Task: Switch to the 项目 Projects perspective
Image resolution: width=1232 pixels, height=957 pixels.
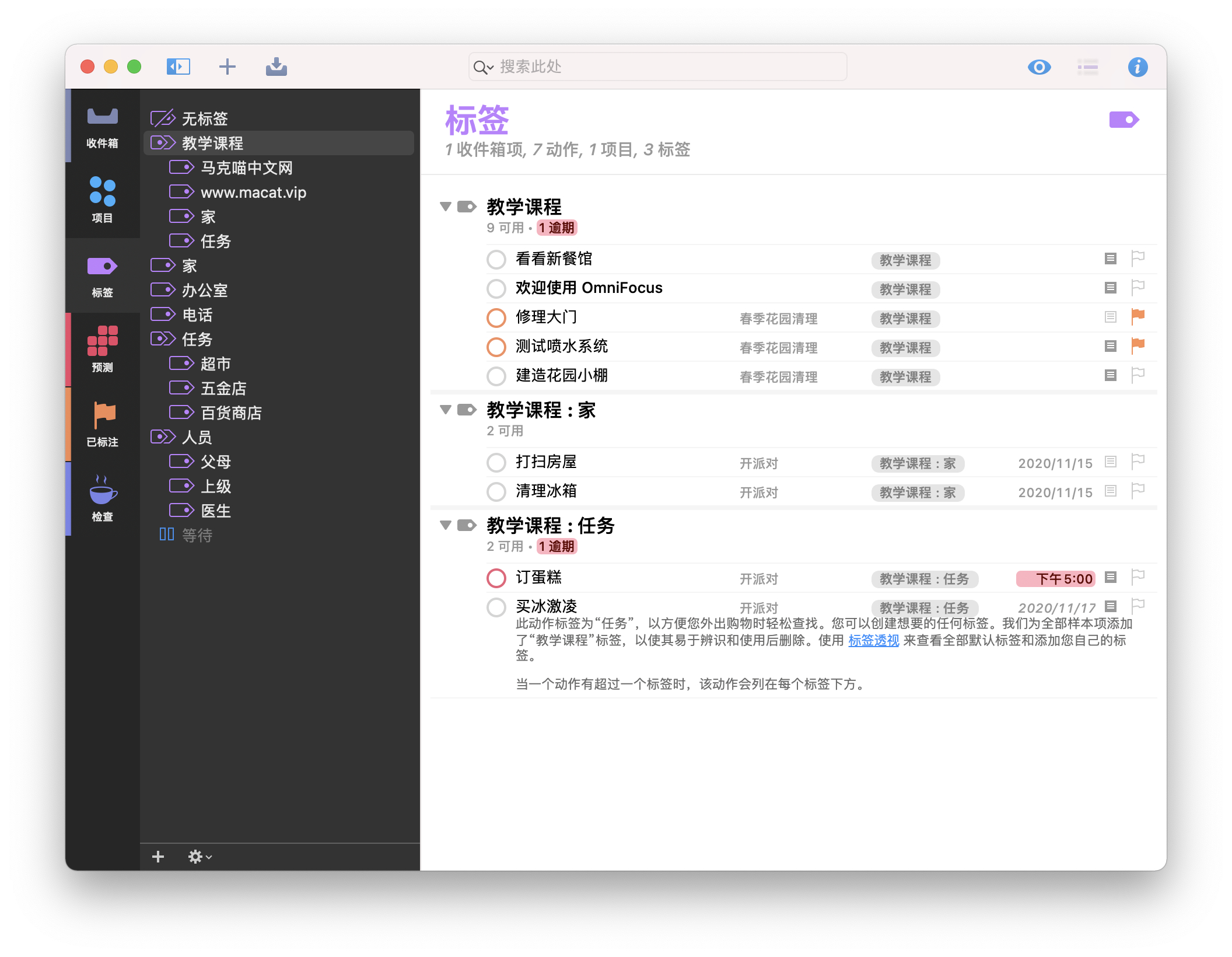Action: click(103, 200)
